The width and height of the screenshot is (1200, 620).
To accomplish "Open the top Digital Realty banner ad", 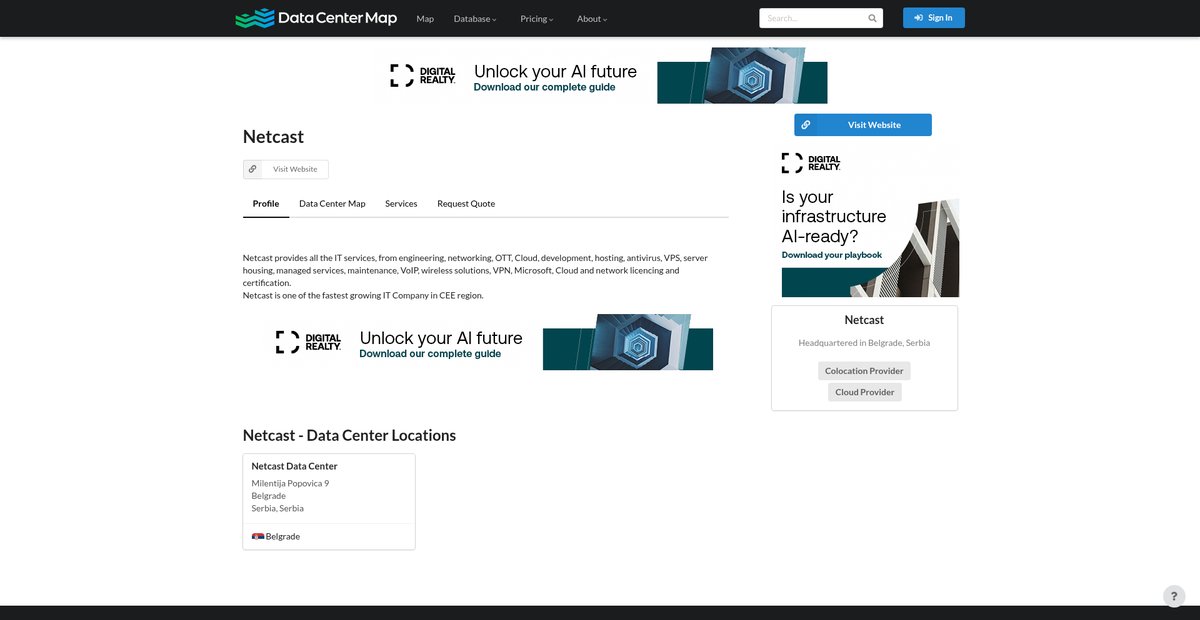I will (600, 75).
